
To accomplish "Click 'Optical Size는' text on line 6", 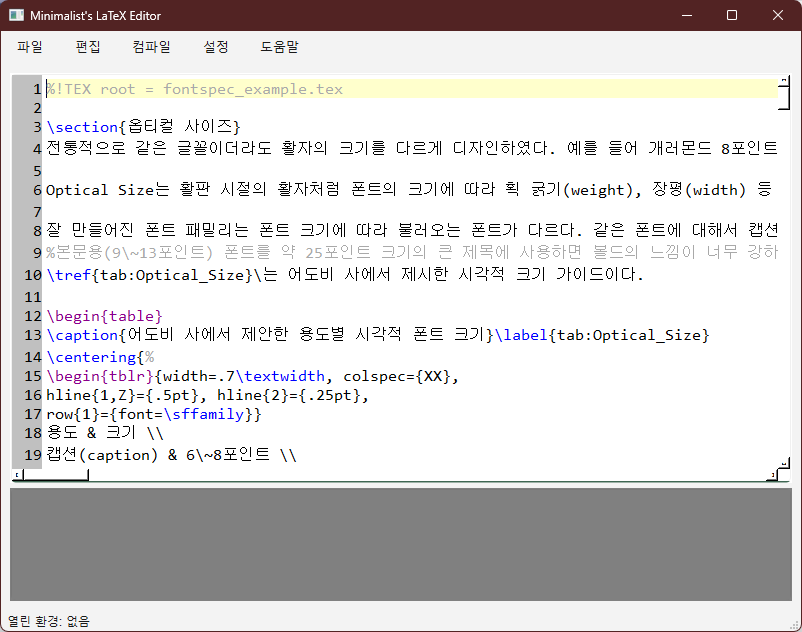I will coord(107,190).
